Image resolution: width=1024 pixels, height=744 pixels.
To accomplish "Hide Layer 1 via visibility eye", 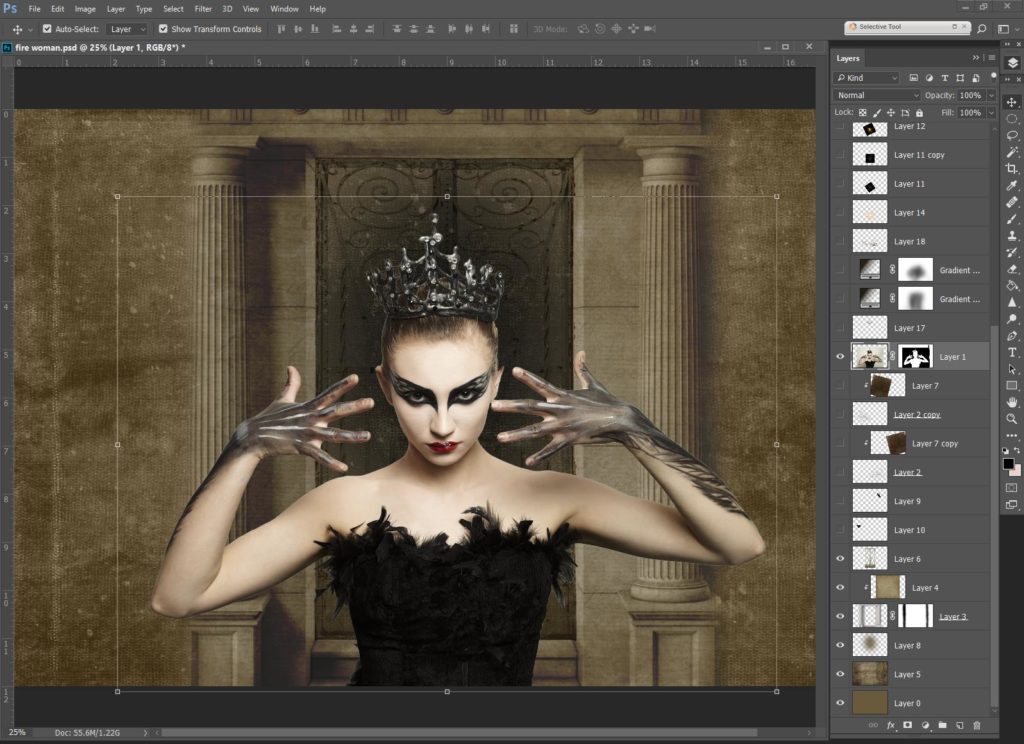I will [840, 357].
